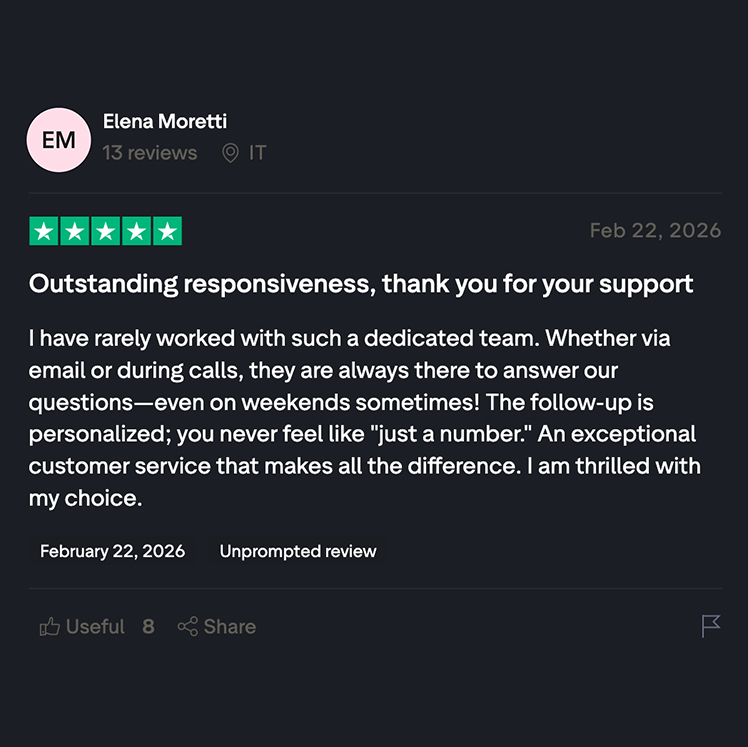Click the second green rating star
This screenshot has width=748, height=747.
pos(75,232)
